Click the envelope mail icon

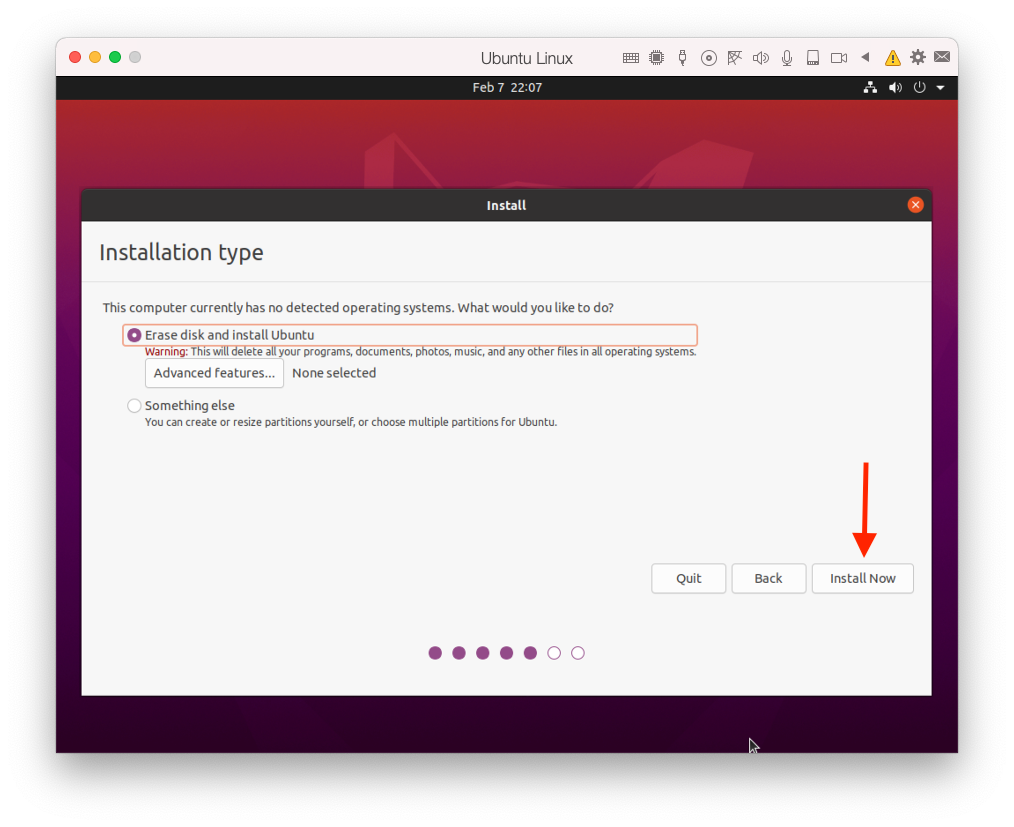942,58
